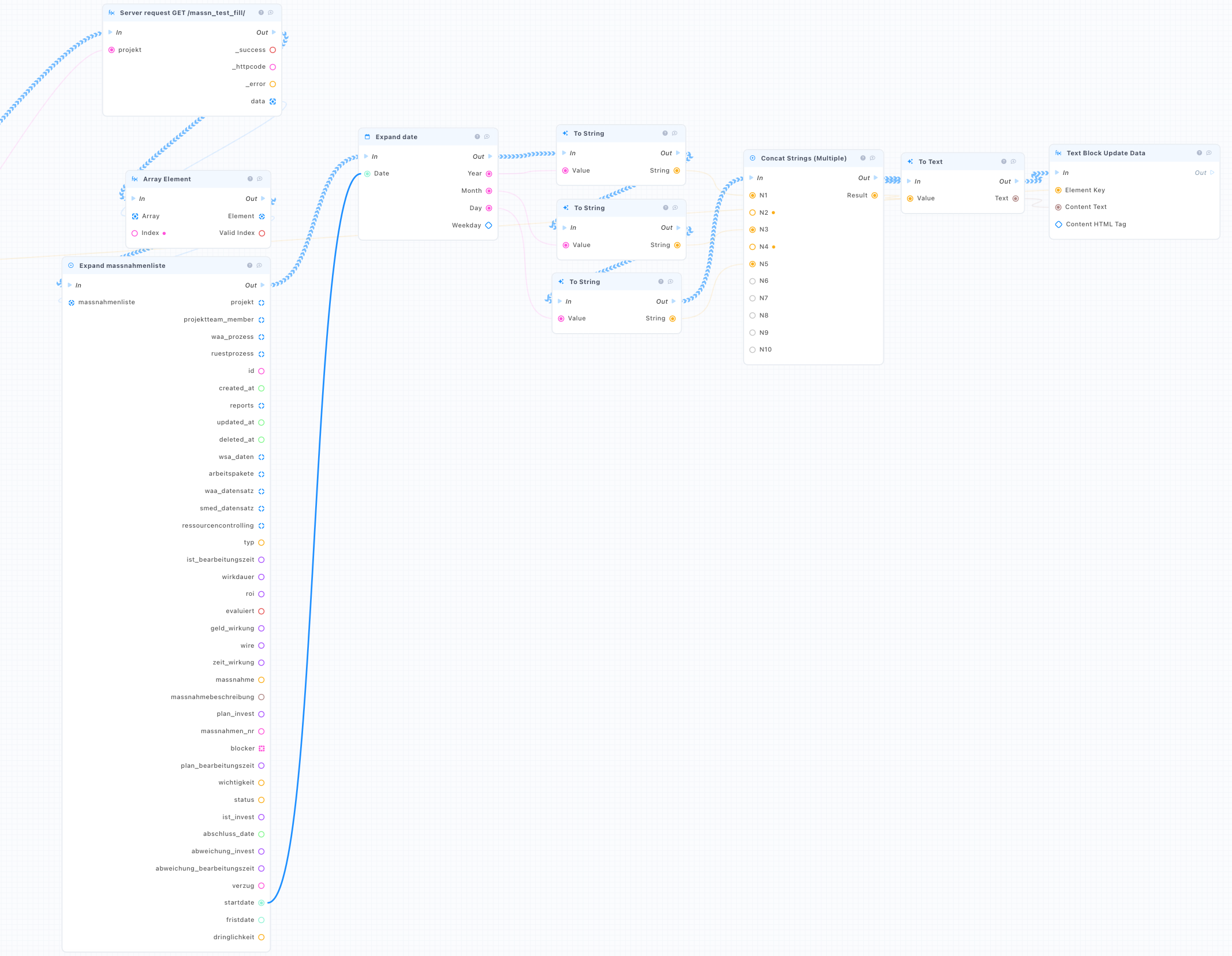
Task: Click the Day output pin
Action: click(489, 208)
